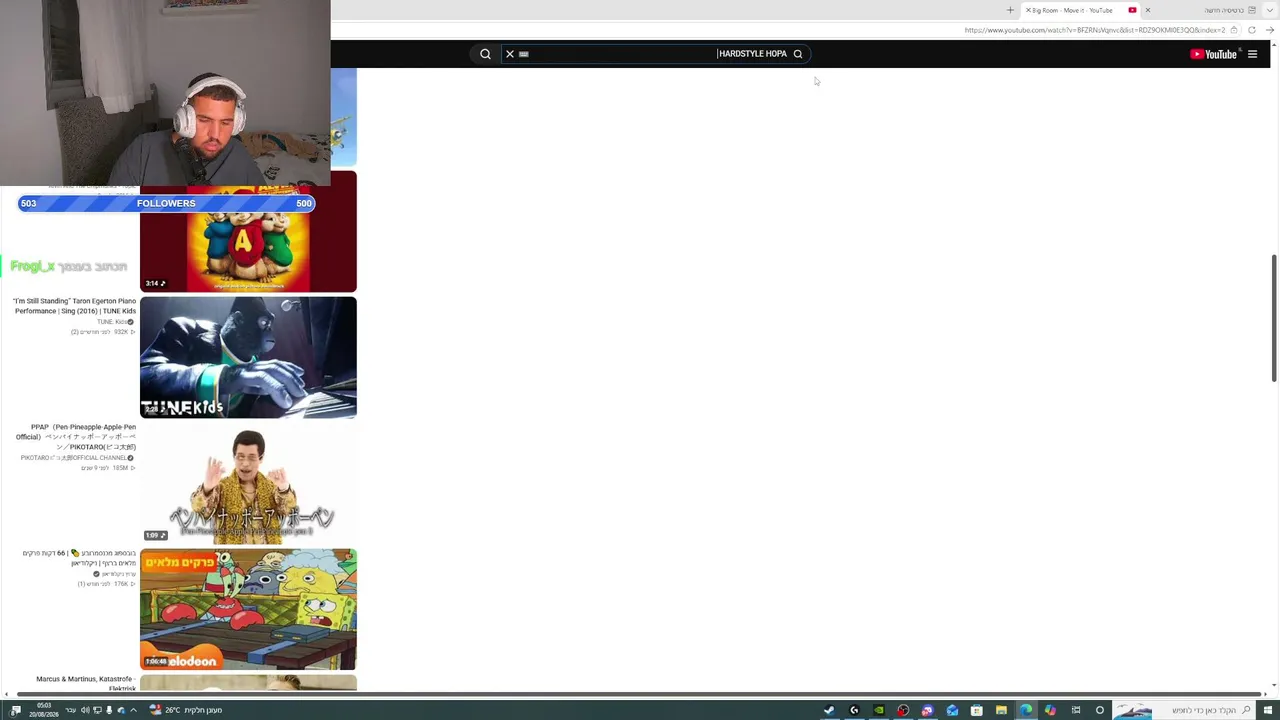Open the PPAP (Pen-Pineapple-Apple-Pen Official) title link

[76, 437]
